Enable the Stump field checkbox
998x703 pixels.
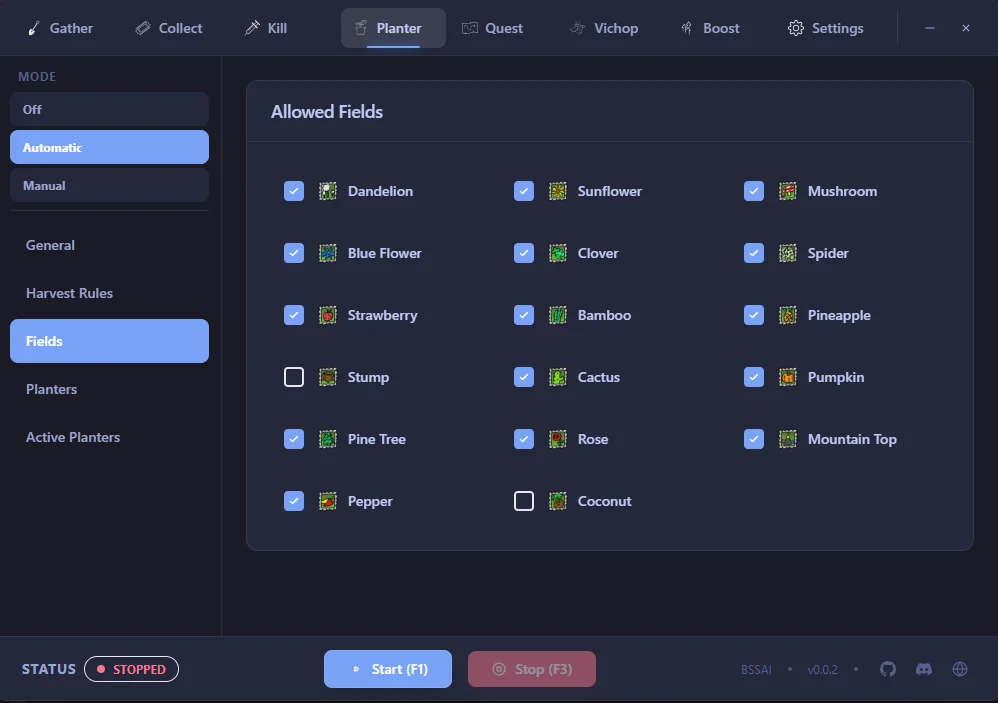pos(294,377)
